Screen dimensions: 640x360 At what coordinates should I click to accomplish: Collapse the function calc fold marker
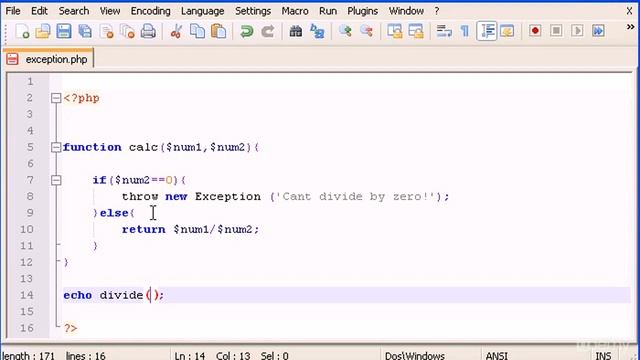(56, 147)
